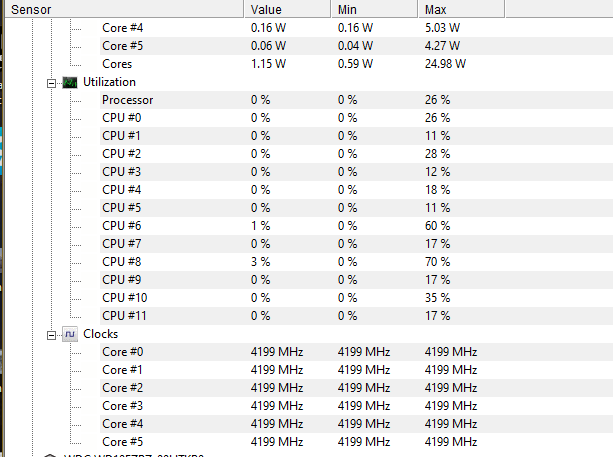
Task: Select the CPU #10 utilization row
Action: (x=357, y=298)
